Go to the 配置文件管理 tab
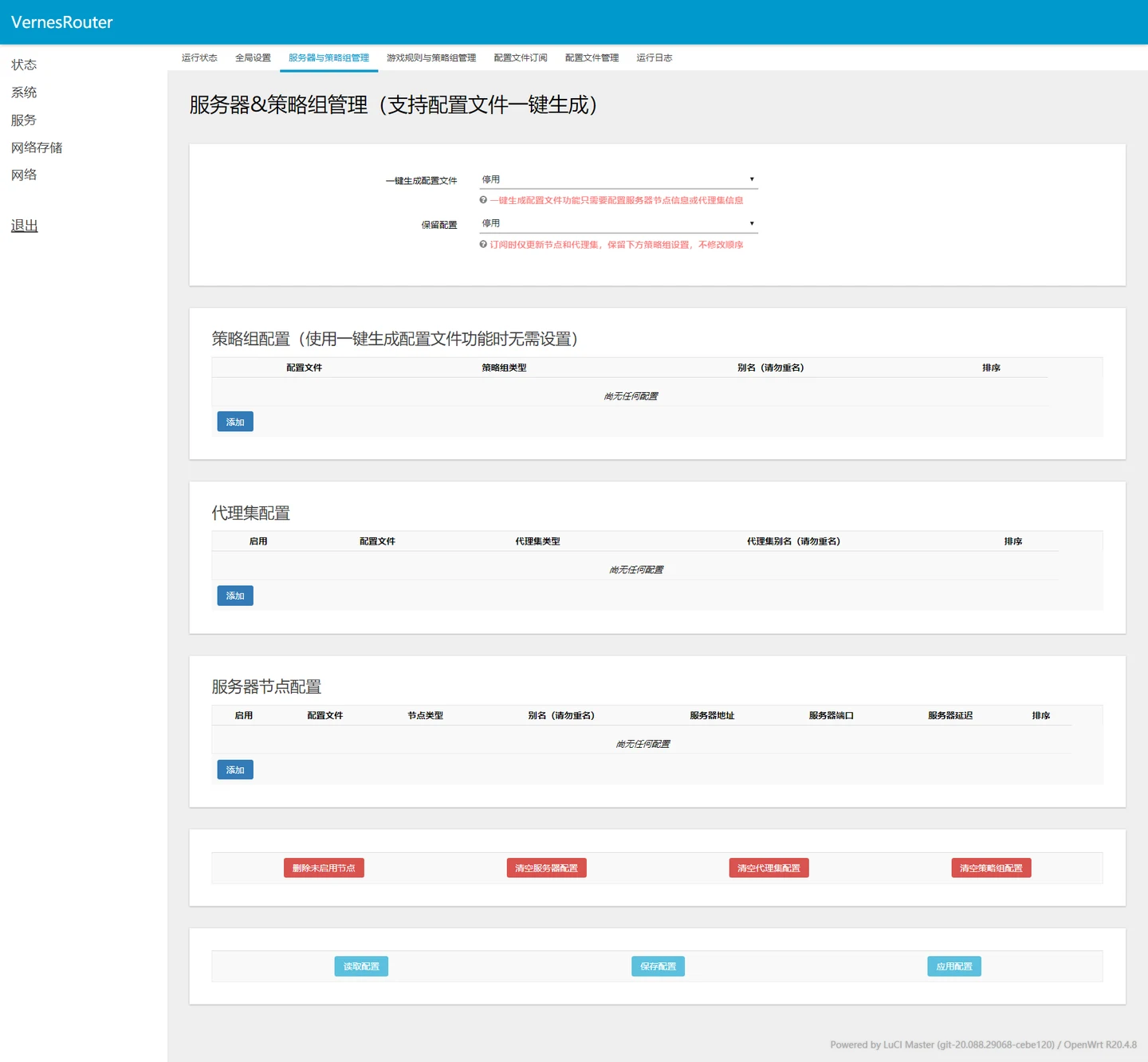This screenshot has width=1148, height=1062. [x=592, y=57]
